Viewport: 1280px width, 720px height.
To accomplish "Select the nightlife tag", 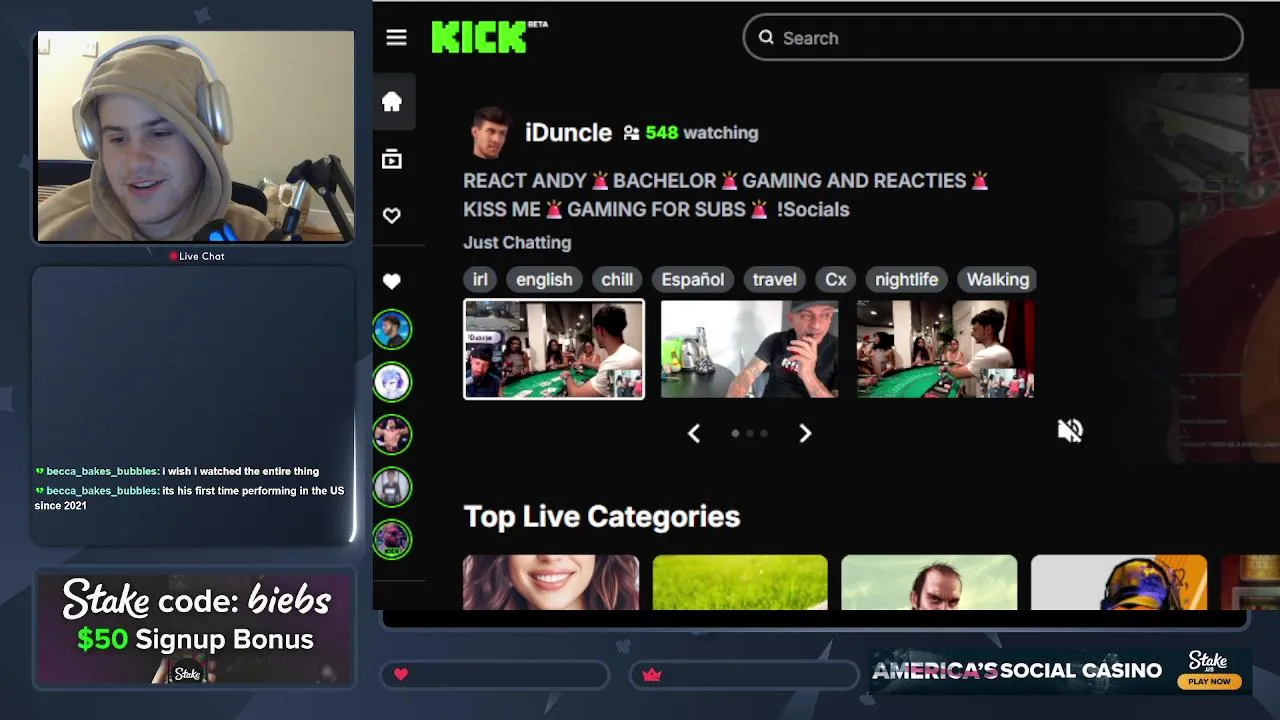I will pos(907,279).
